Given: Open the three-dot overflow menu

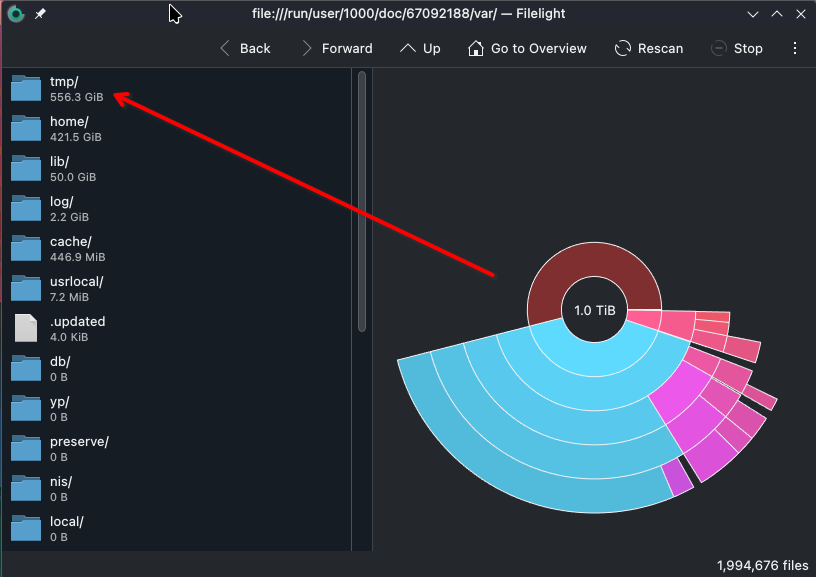Looking at the screenshot, I should click(795, 48).
